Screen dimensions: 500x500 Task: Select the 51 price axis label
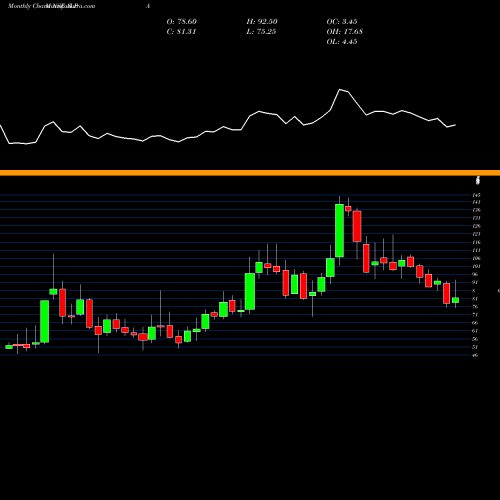476,347
